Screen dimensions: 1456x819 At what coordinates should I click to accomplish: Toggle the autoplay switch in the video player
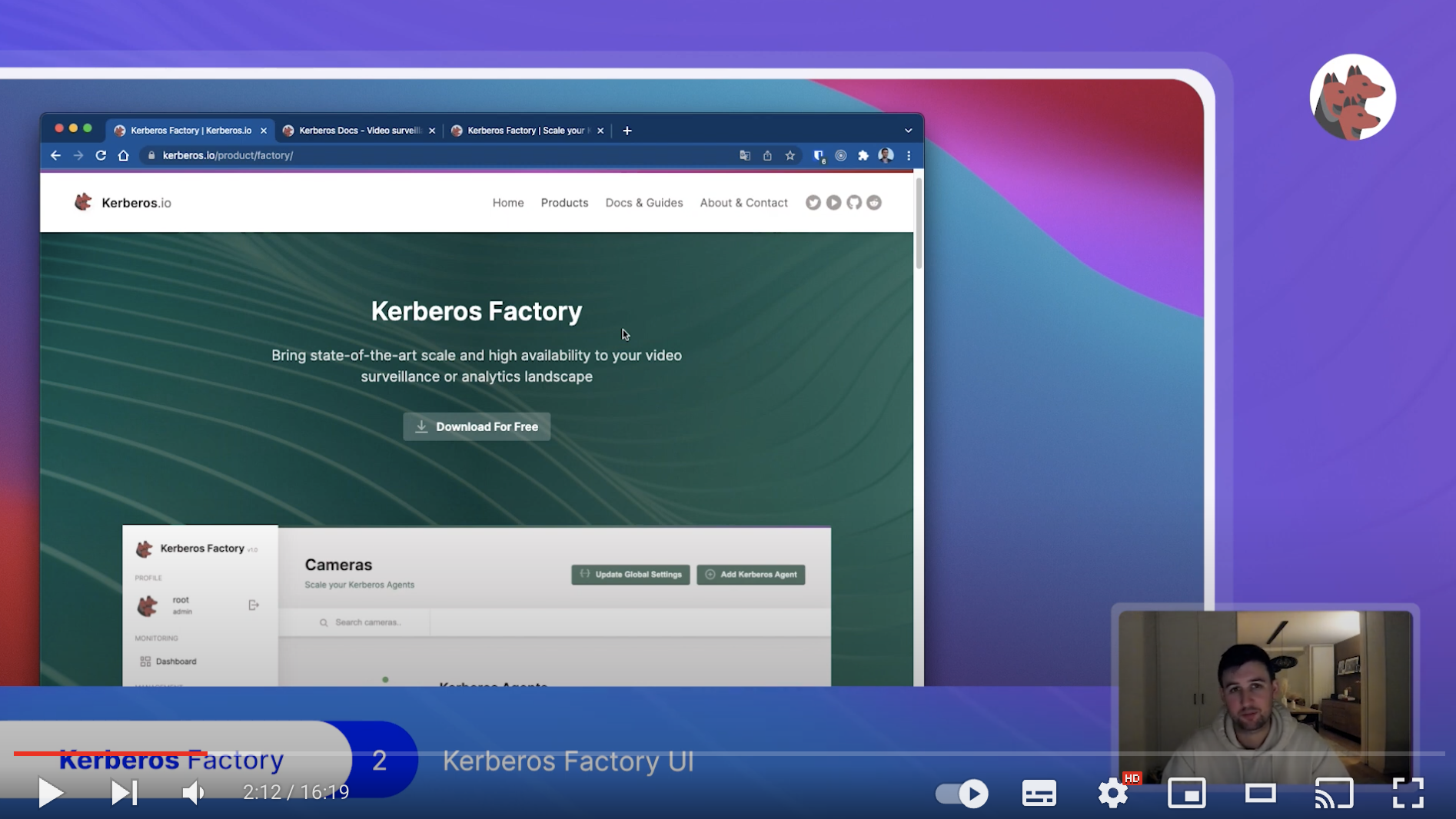tap(960, 794)
